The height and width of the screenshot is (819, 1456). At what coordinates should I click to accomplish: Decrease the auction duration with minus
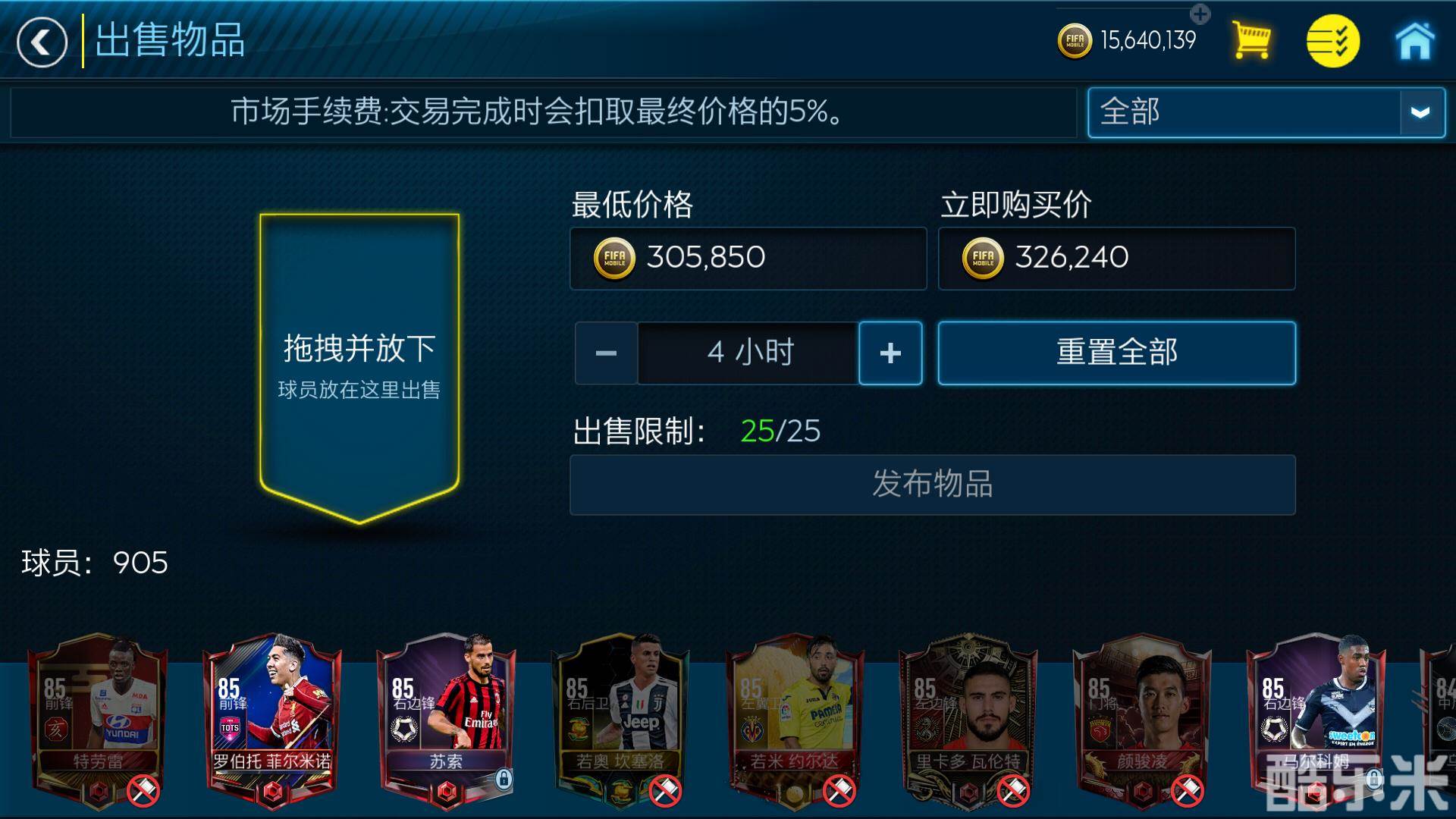[x=606, y=353]
